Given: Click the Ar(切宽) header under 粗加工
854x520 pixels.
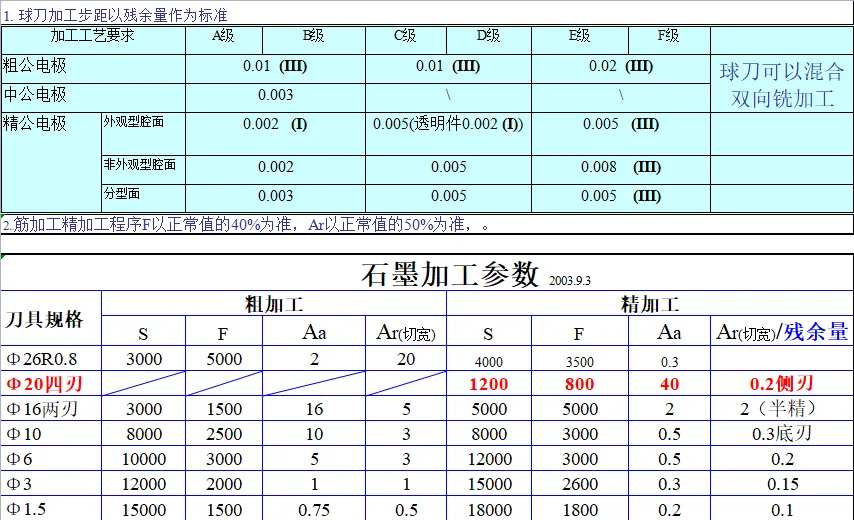Looking at the screenshot, I should pyautogui.click(x=406, y=333).
